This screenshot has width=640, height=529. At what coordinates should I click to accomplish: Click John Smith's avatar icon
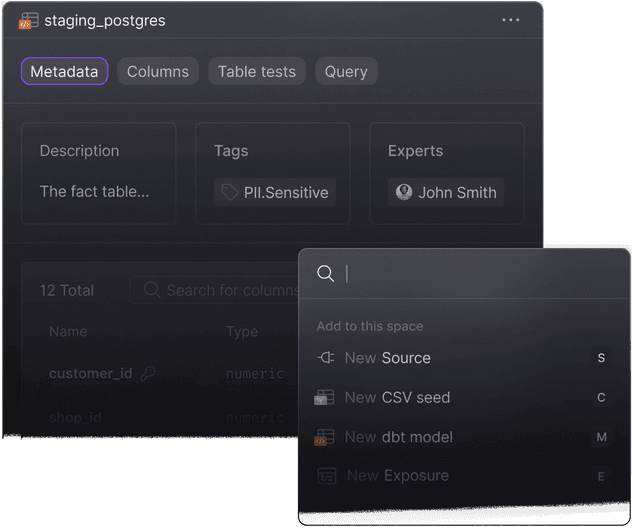pyautogui.click(x=404, y=192)
